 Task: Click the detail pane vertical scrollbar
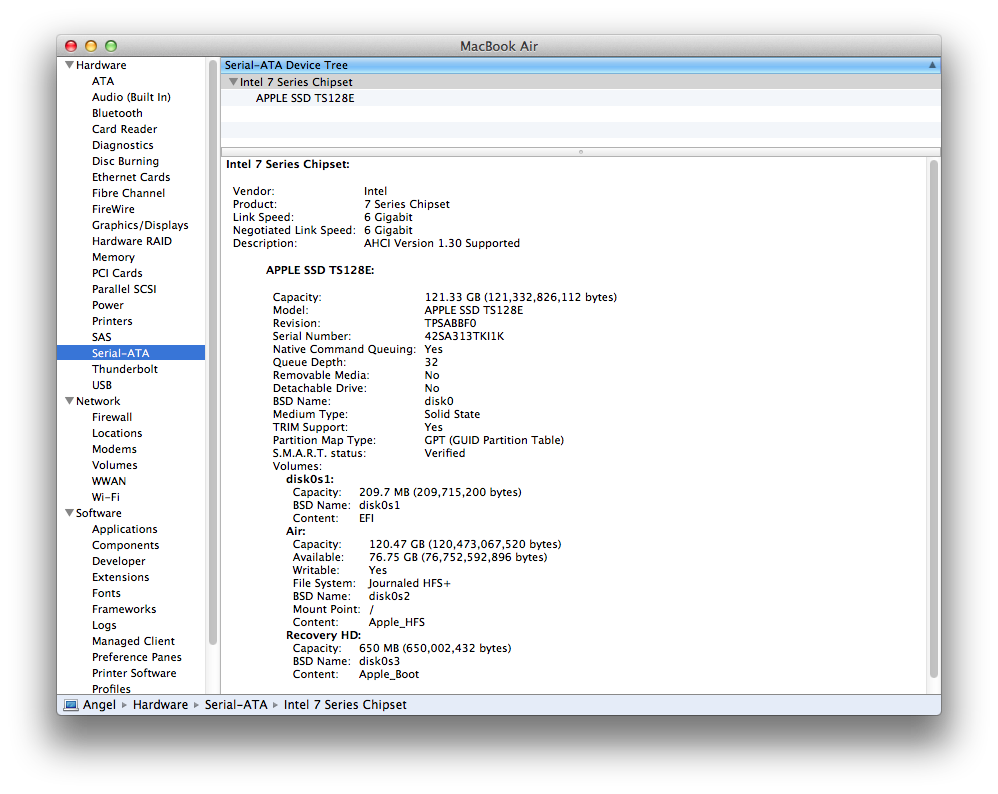click(x=934, y=418)
